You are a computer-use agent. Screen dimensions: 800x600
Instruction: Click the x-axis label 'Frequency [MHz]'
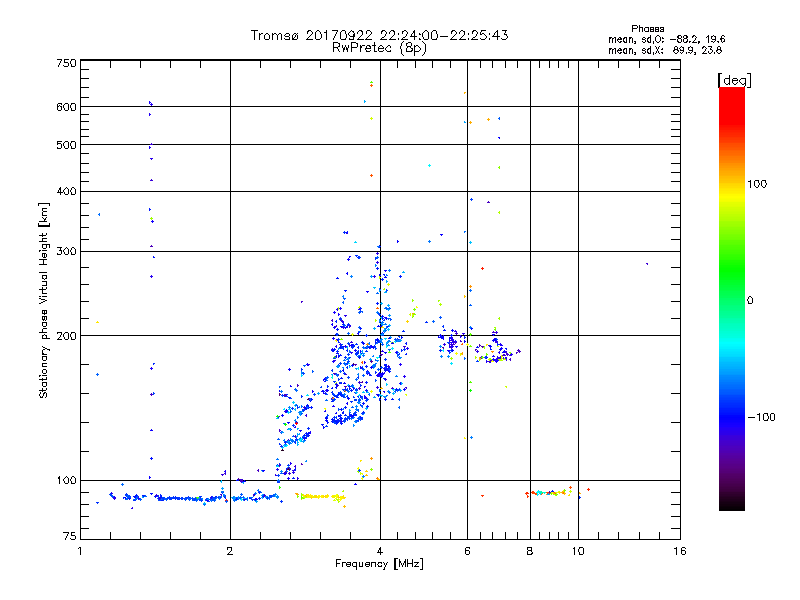pyautogui.click(x=379, y=564)
